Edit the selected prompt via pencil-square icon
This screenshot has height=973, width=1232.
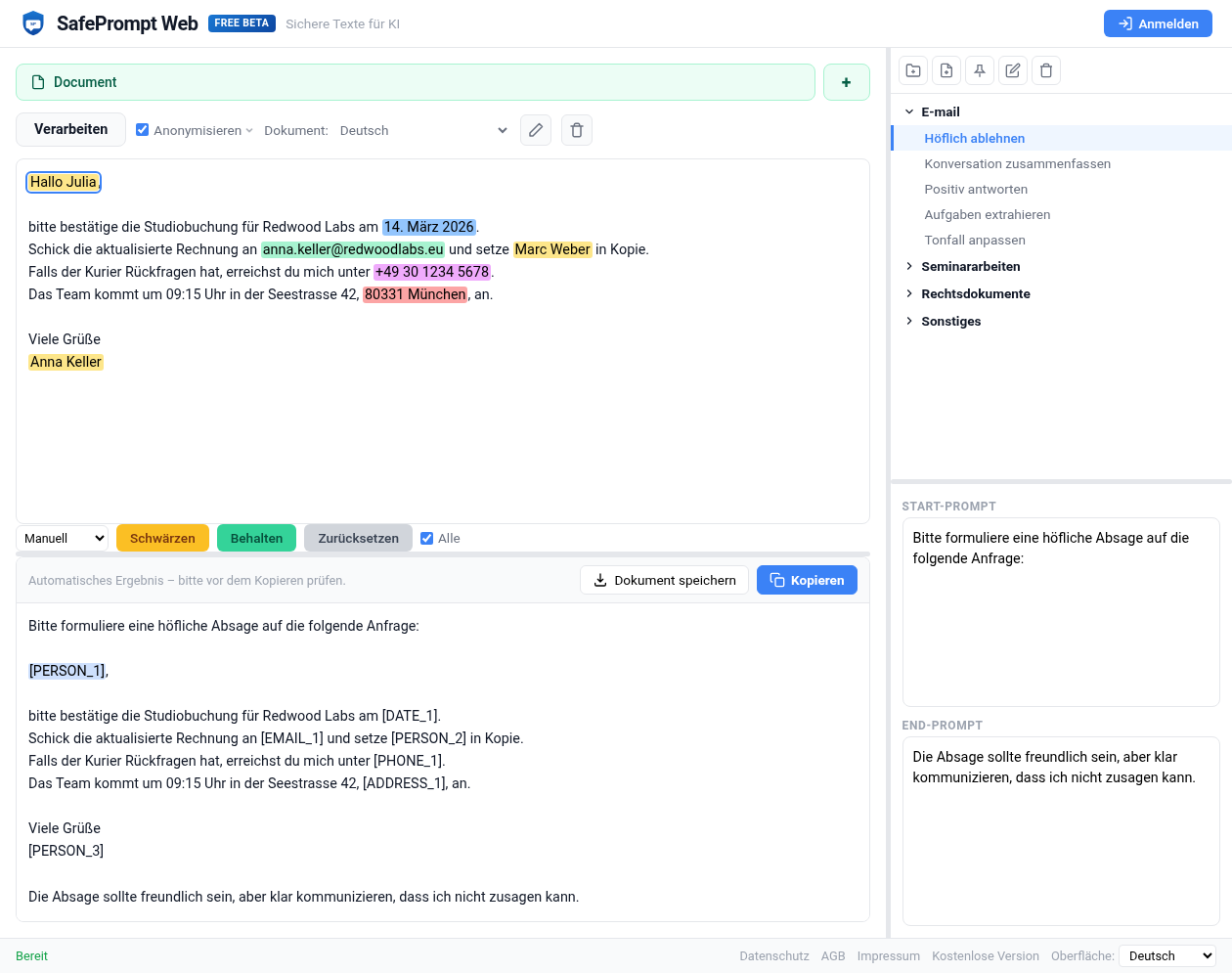pyautogui.click(x=1013, y=70)
